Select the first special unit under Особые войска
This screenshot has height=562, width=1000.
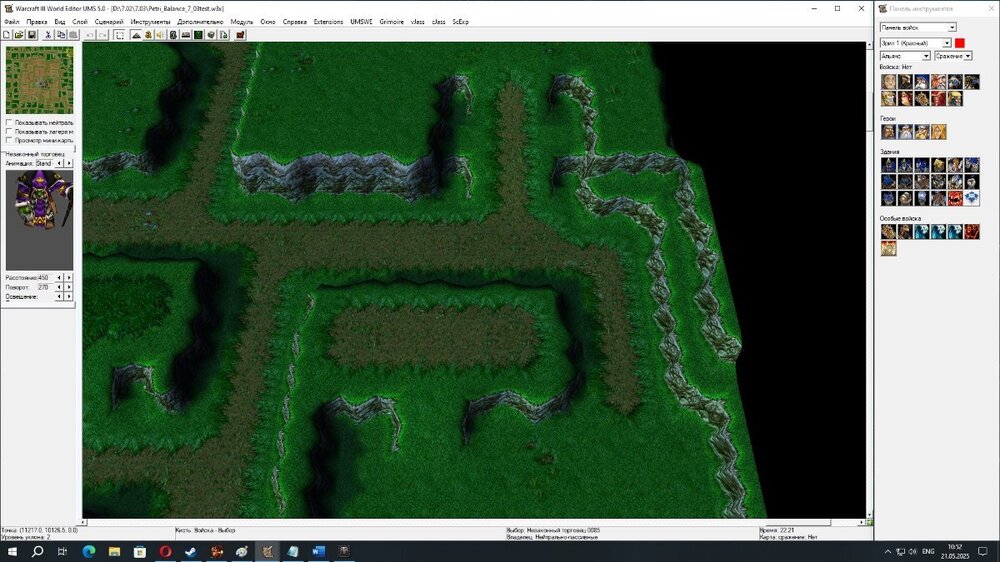pos(888,232)
